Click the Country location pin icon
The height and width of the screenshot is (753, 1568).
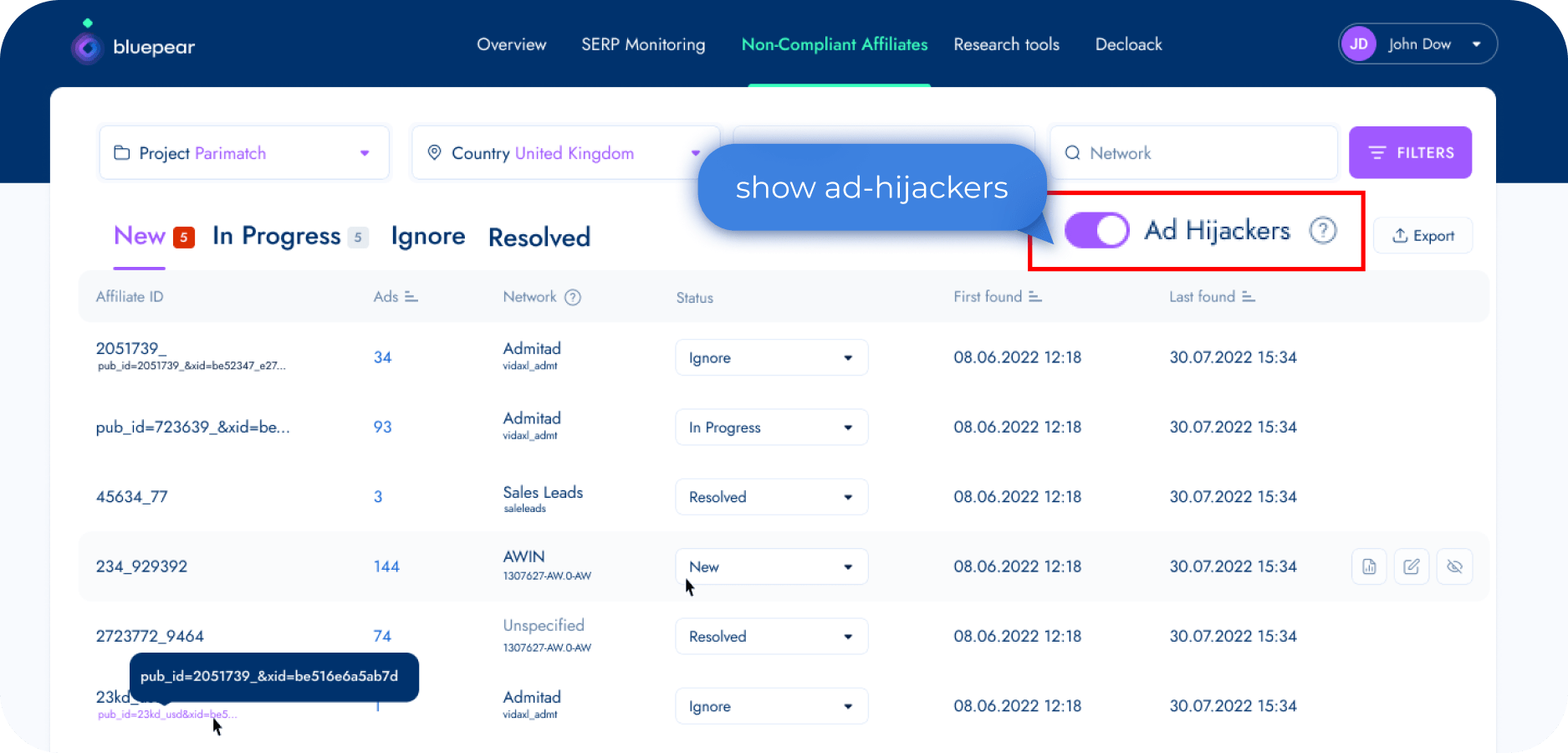[434, 152]
